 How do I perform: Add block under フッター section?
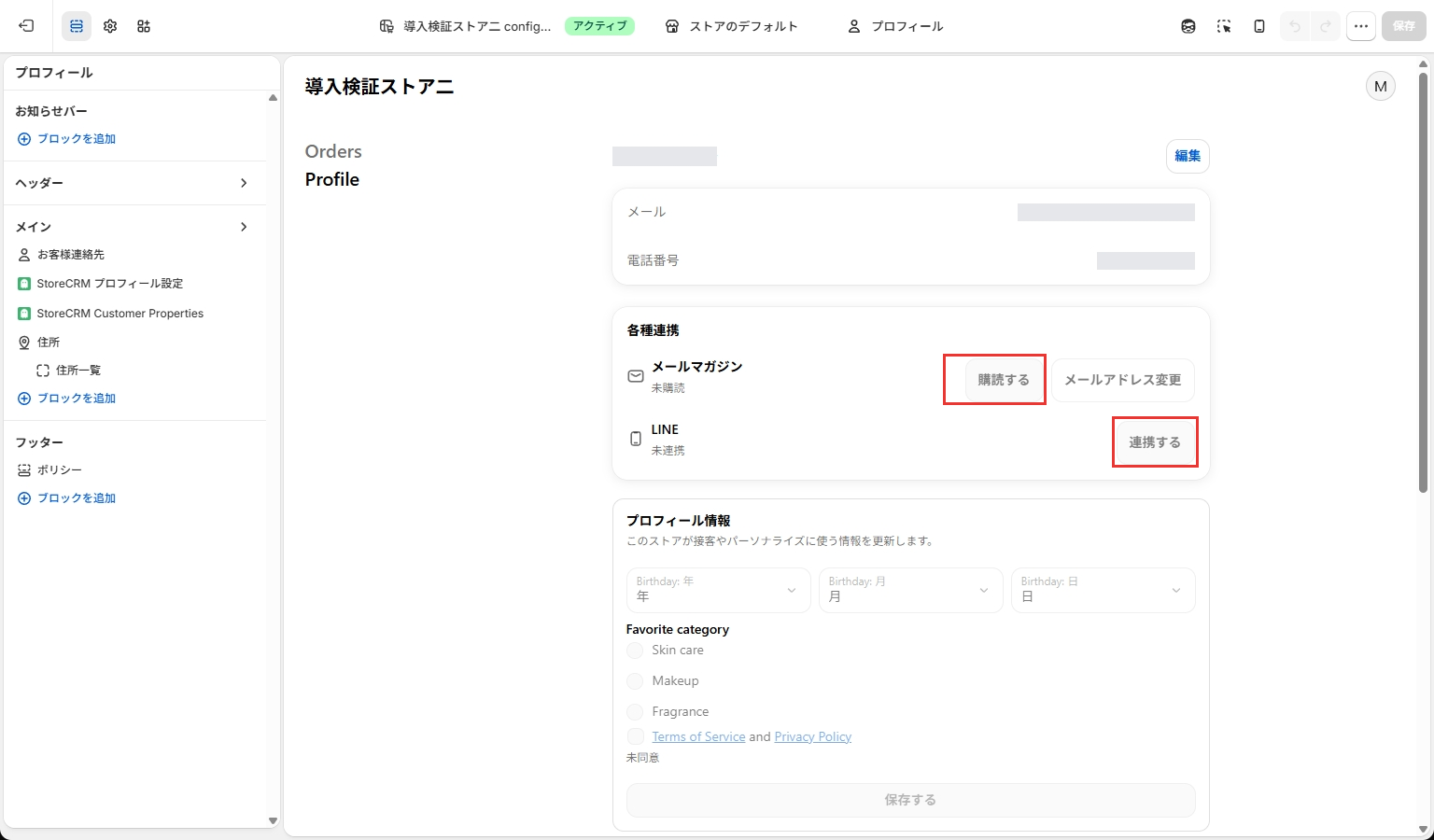pos(67,498)
